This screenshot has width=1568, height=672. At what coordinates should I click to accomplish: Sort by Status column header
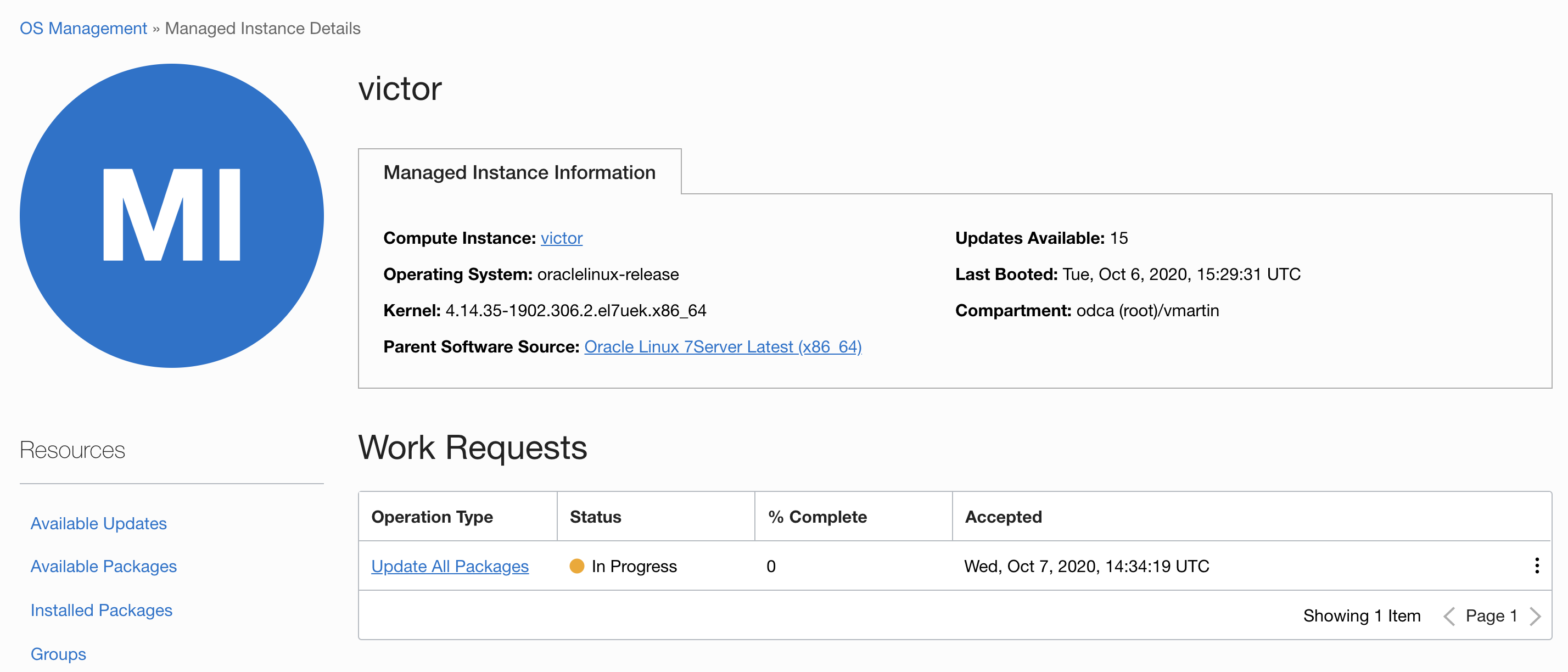tap(595, 517)
